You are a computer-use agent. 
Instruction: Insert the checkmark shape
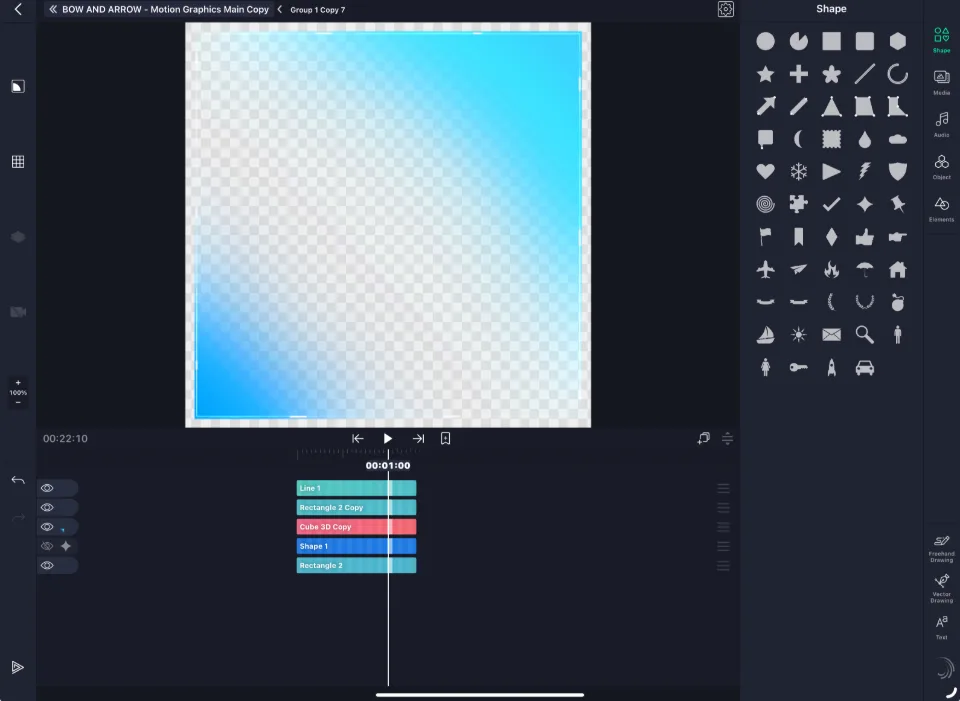[831, 204]
